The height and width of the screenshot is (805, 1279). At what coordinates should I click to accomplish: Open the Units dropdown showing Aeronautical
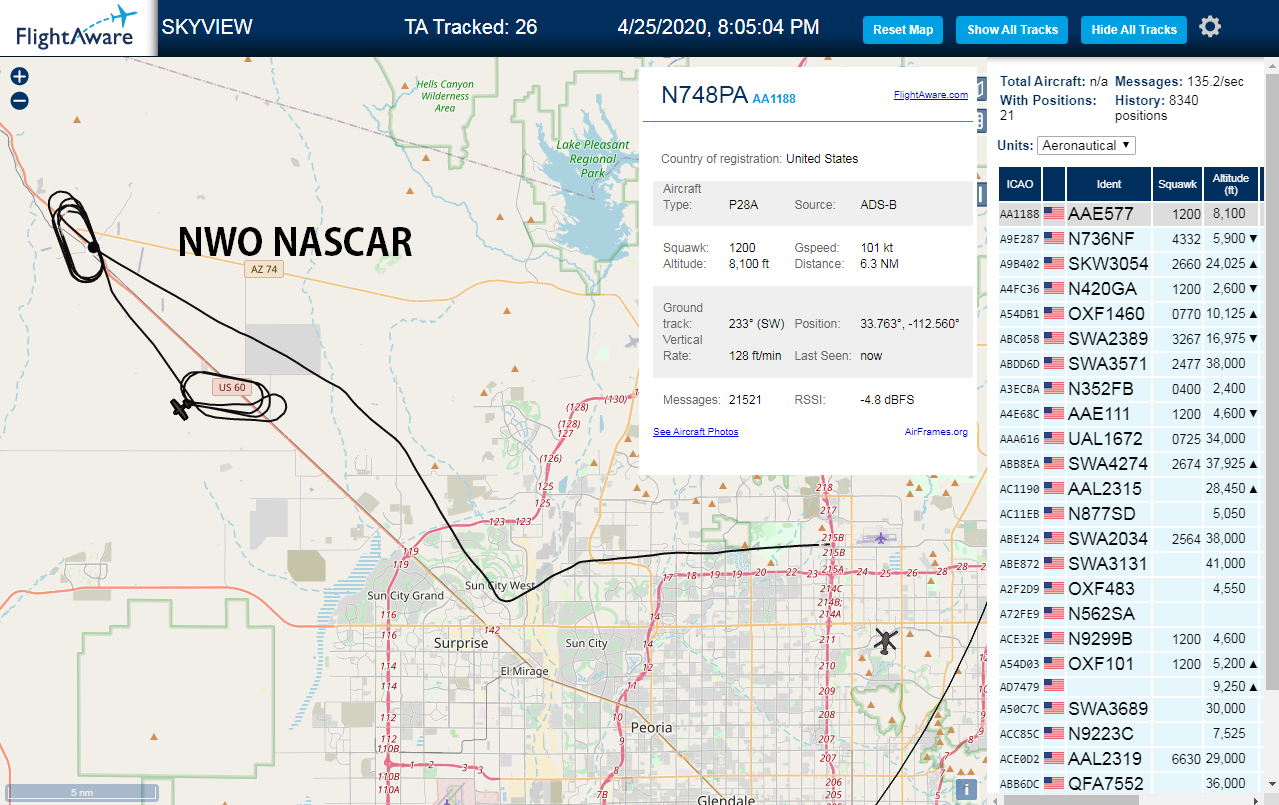point(1086,145)
